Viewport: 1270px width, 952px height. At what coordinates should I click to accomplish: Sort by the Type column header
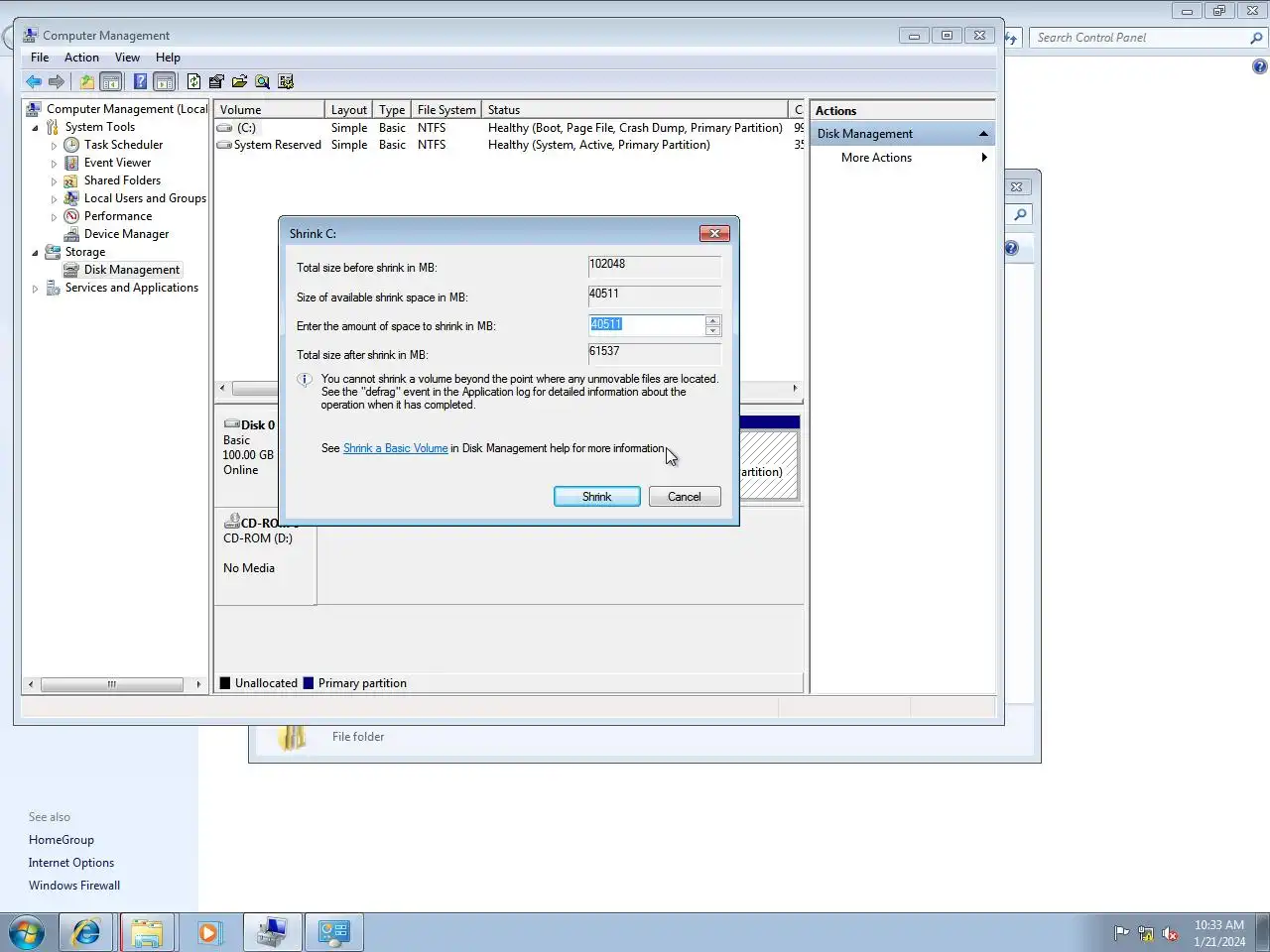coord(392,110)
